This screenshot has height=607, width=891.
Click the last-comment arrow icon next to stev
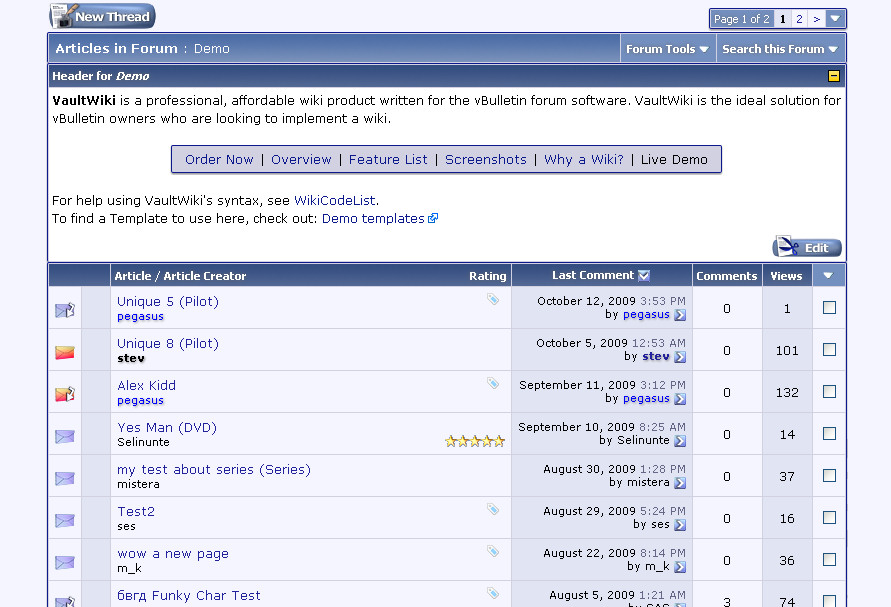click(x=680, y=357)
